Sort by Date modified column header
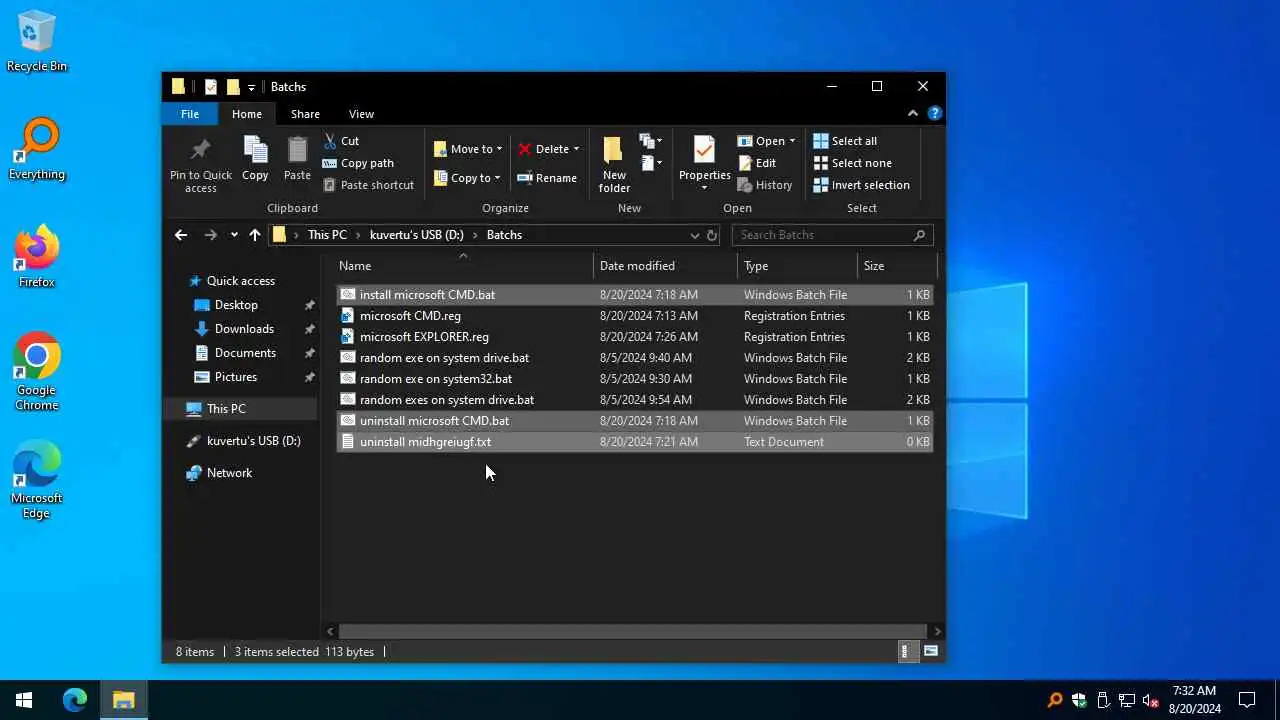The image size is (1280, 720). [x=666, y=266]
